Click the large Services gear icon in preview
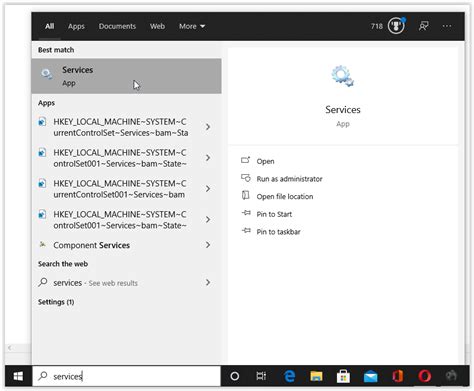Image resolution: width=474 pixels, height=391 pixels. 343,76
